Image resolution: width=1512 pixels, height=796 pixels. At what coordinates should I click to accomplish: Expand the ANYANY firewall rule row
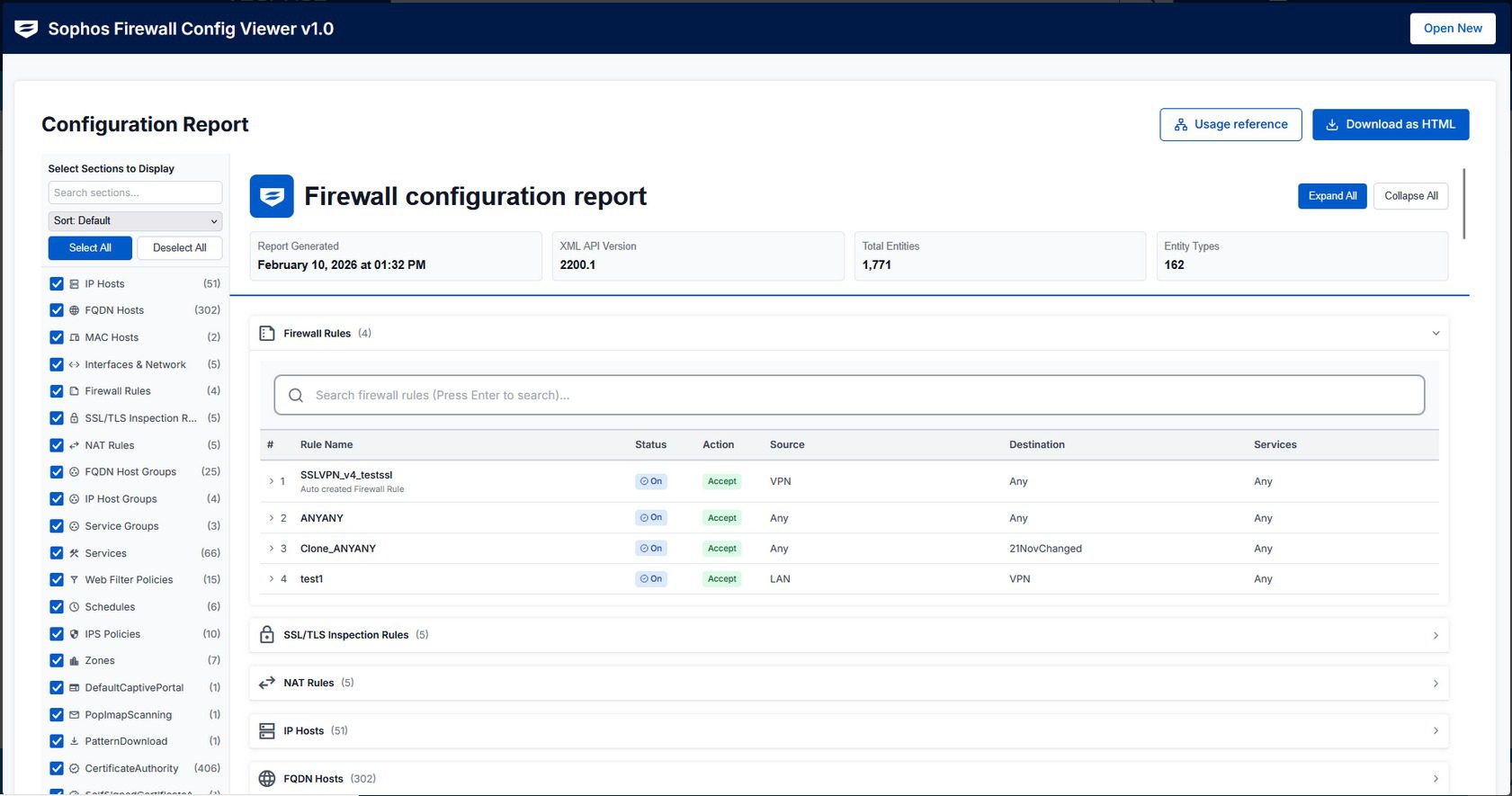coord(272,518)
